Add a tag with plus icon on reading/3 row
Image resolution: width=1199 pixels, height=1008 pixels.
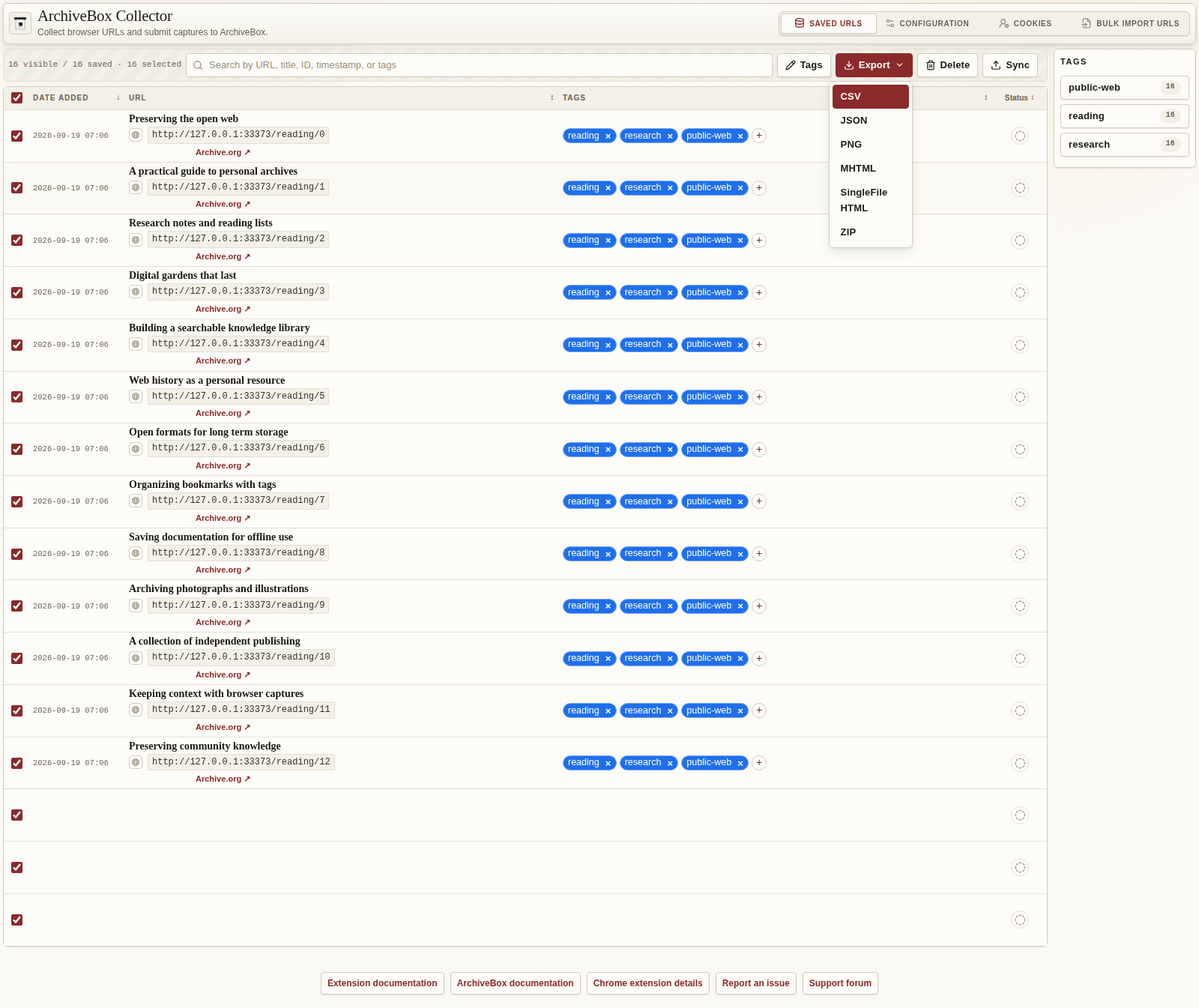tap(759, 292)
